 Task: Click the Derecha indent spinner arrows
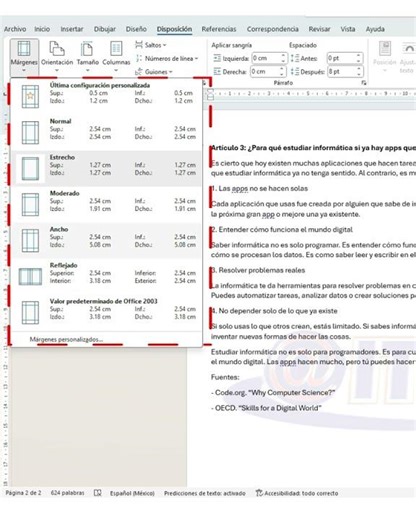coord(282,71)
